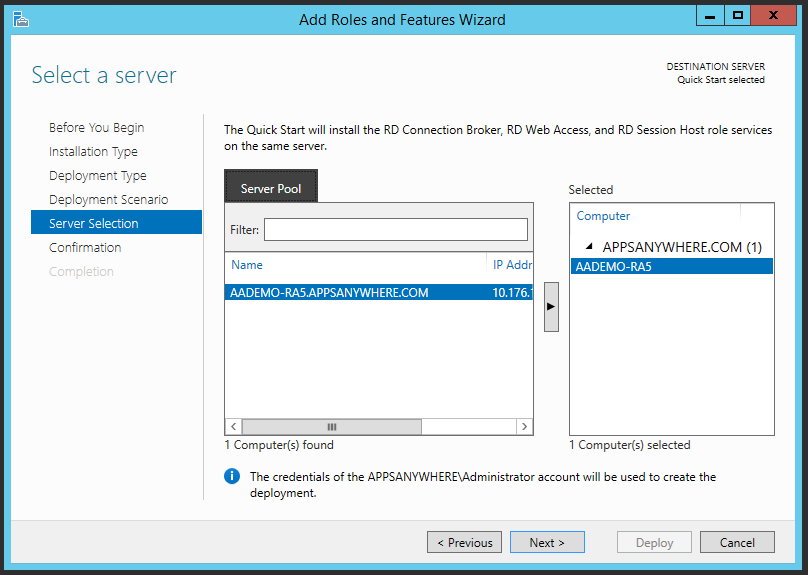Click the blue information icon
This screenshot has width=808, height=575.
click(232, 477)
